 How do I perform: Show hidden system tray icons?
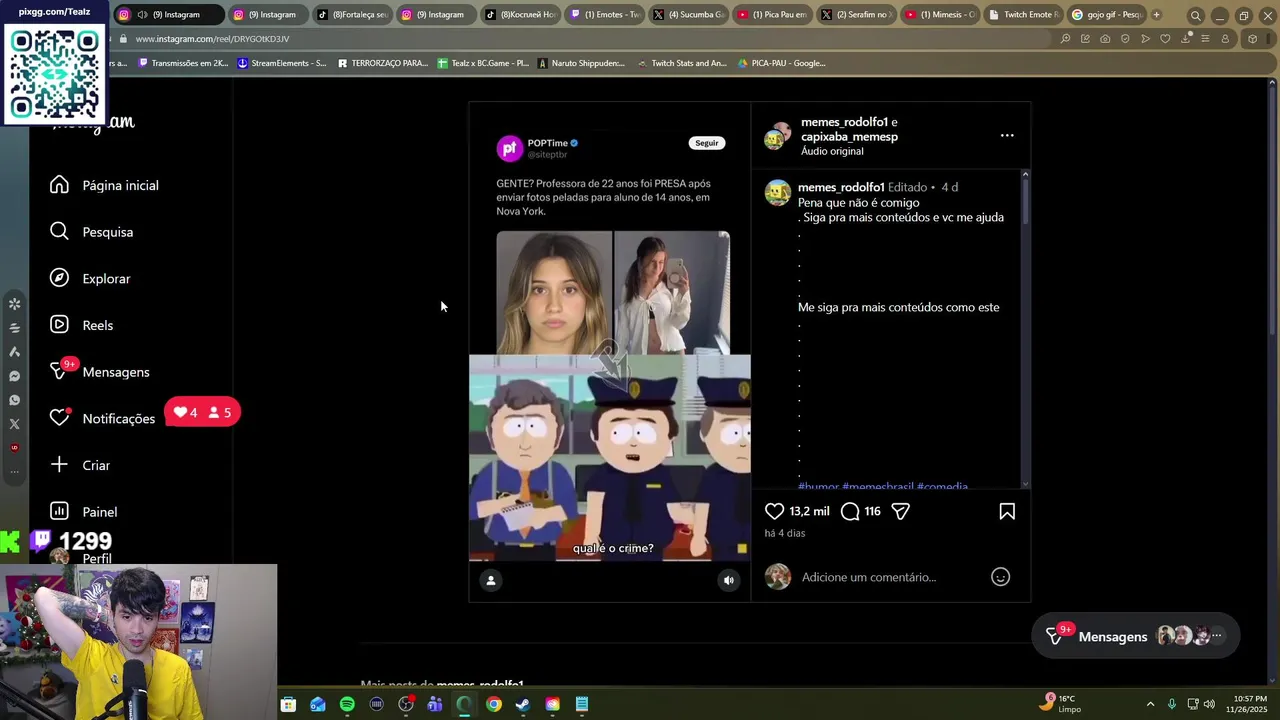(1150, 704)
